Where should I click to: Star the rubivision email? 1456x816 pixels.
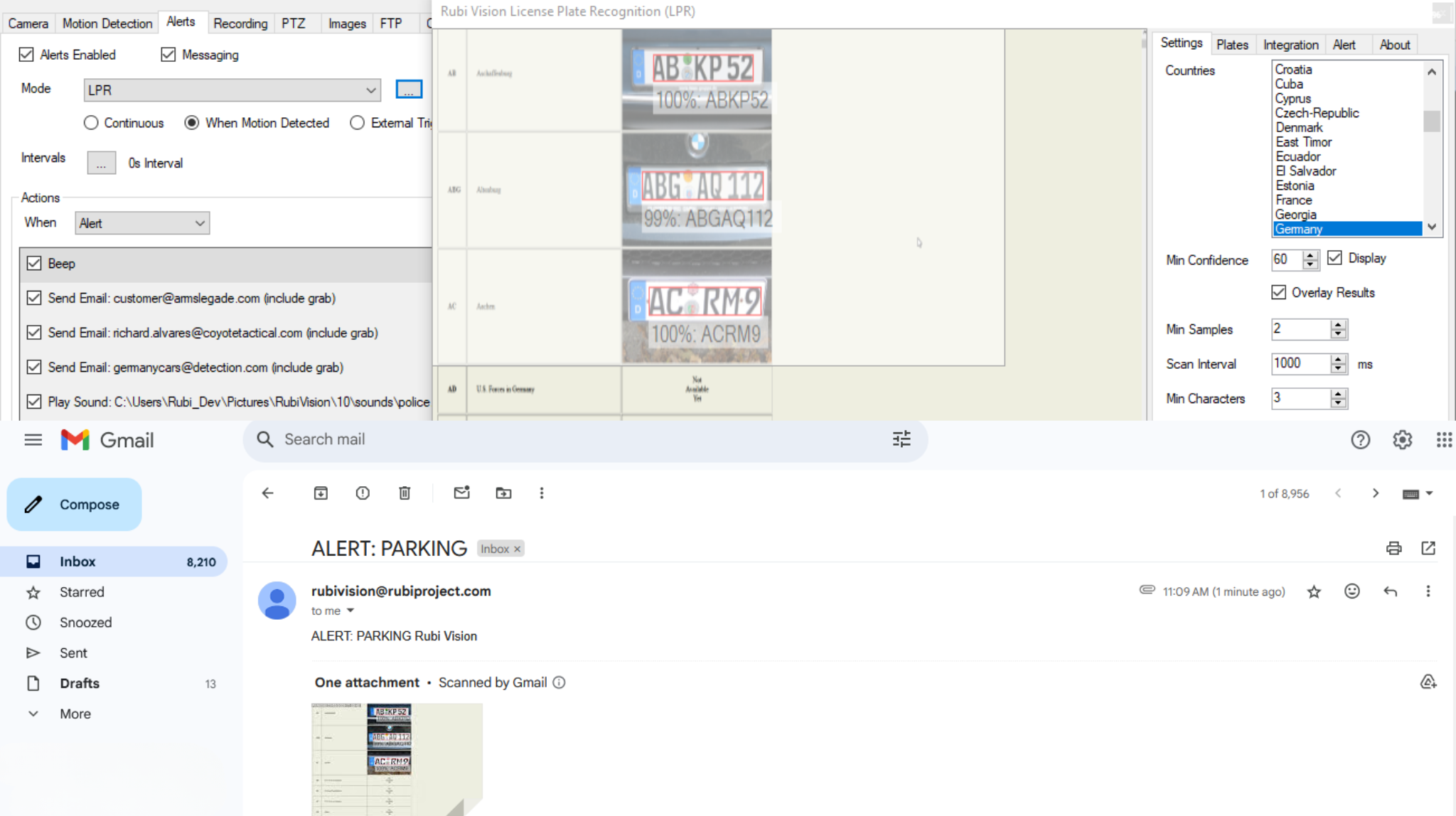(x=1314, y=591)
